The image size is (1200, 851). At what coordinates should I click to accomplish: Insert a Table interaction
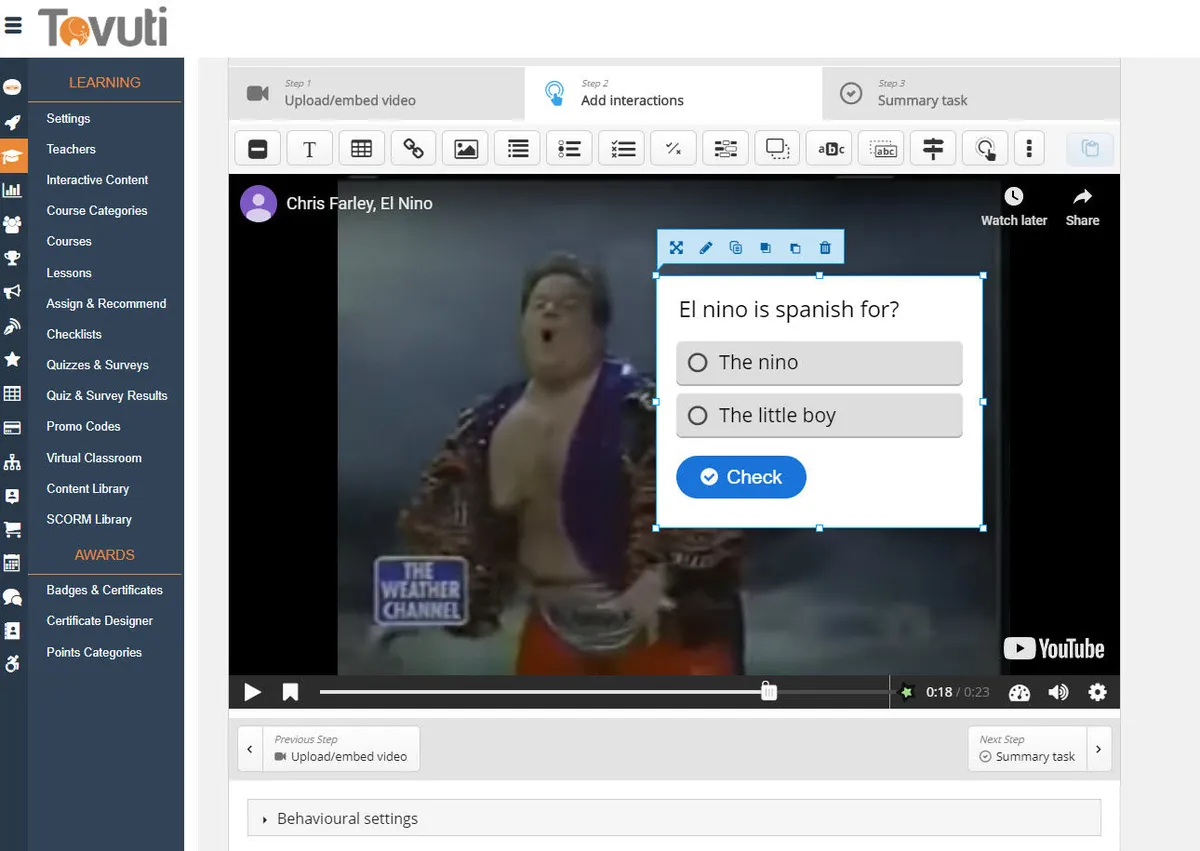[x=361, y=149]
